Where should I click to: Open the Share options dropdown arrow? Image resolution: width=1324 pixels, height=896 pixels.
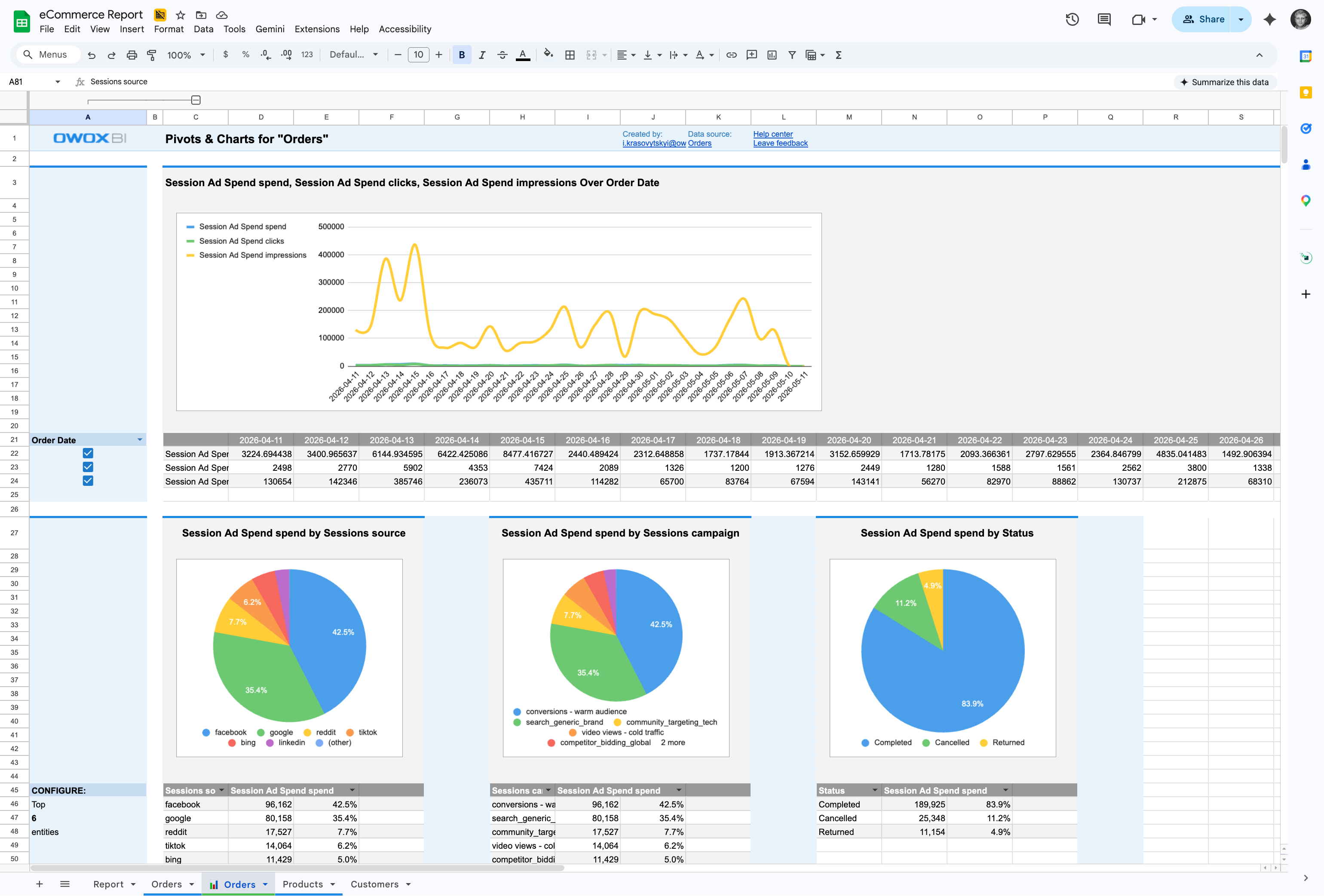tap(1241, 19)
